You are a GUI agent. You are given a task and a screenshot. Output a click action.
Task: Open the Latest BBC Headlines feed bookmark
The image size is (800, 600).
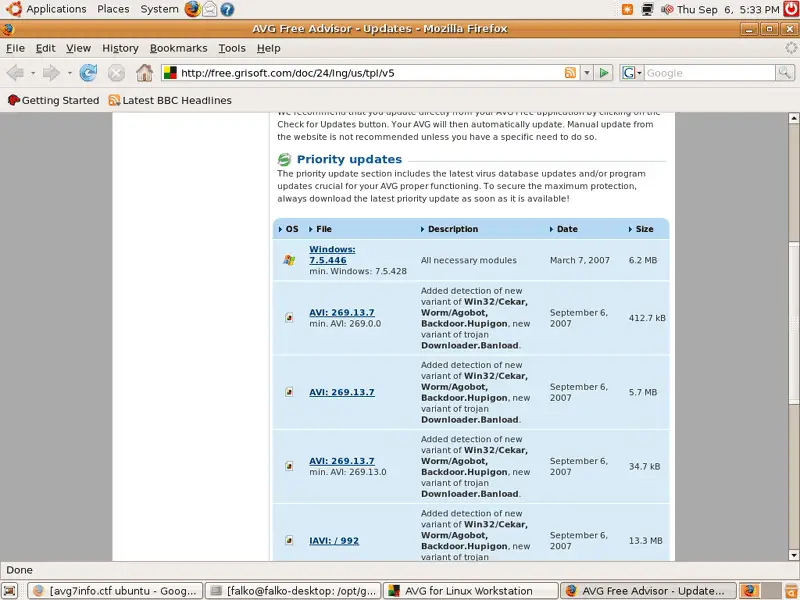tap(170, 101)
